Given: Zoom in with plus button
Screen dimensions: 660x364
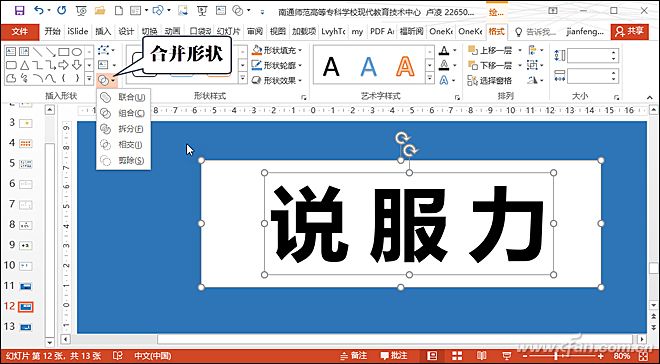Looking at the screenshot, I should (x=600, y=356).
